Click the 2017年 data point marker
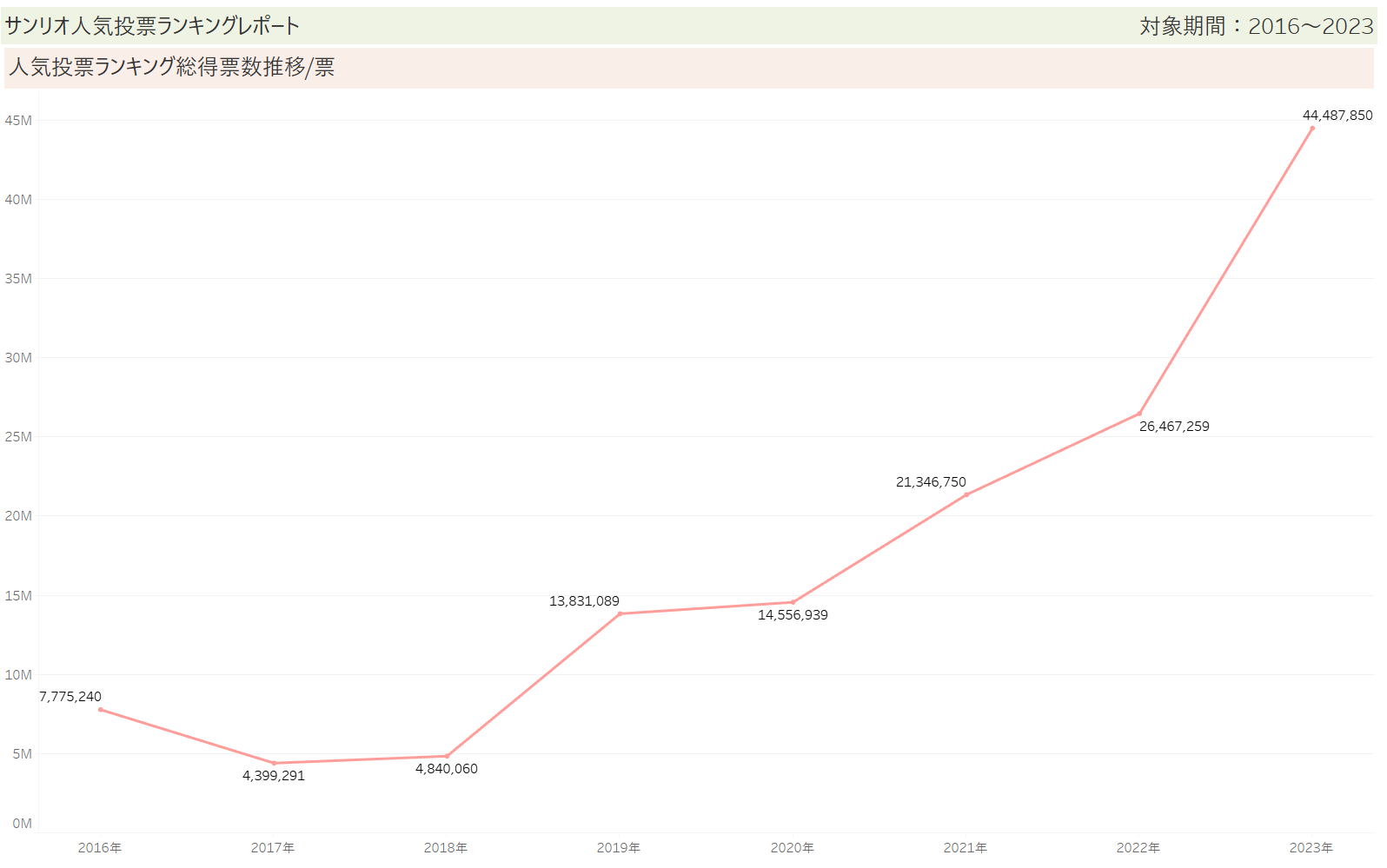Viewport: 1387px width, 868px height. tap(274, 763)
